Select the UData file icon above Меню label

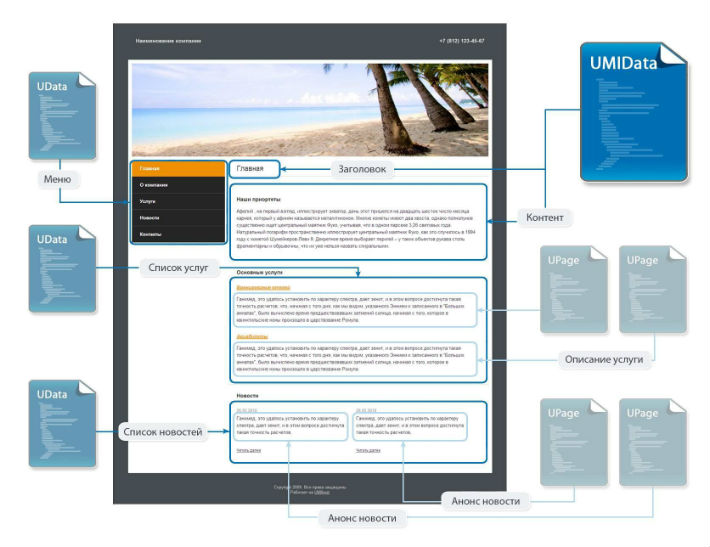[x=62, y=115]
